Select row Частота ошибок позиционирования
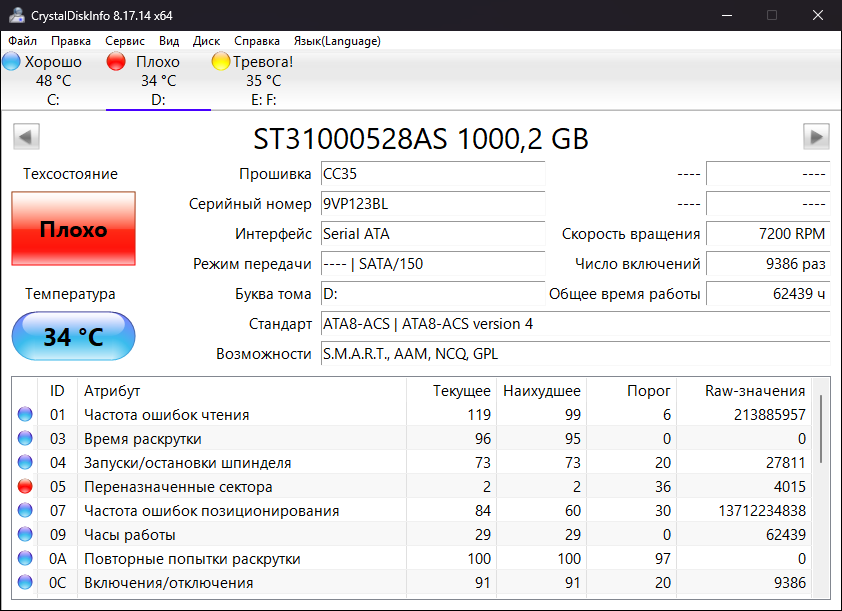The width and height of the screenshot is (842, 611). (412, 510)
